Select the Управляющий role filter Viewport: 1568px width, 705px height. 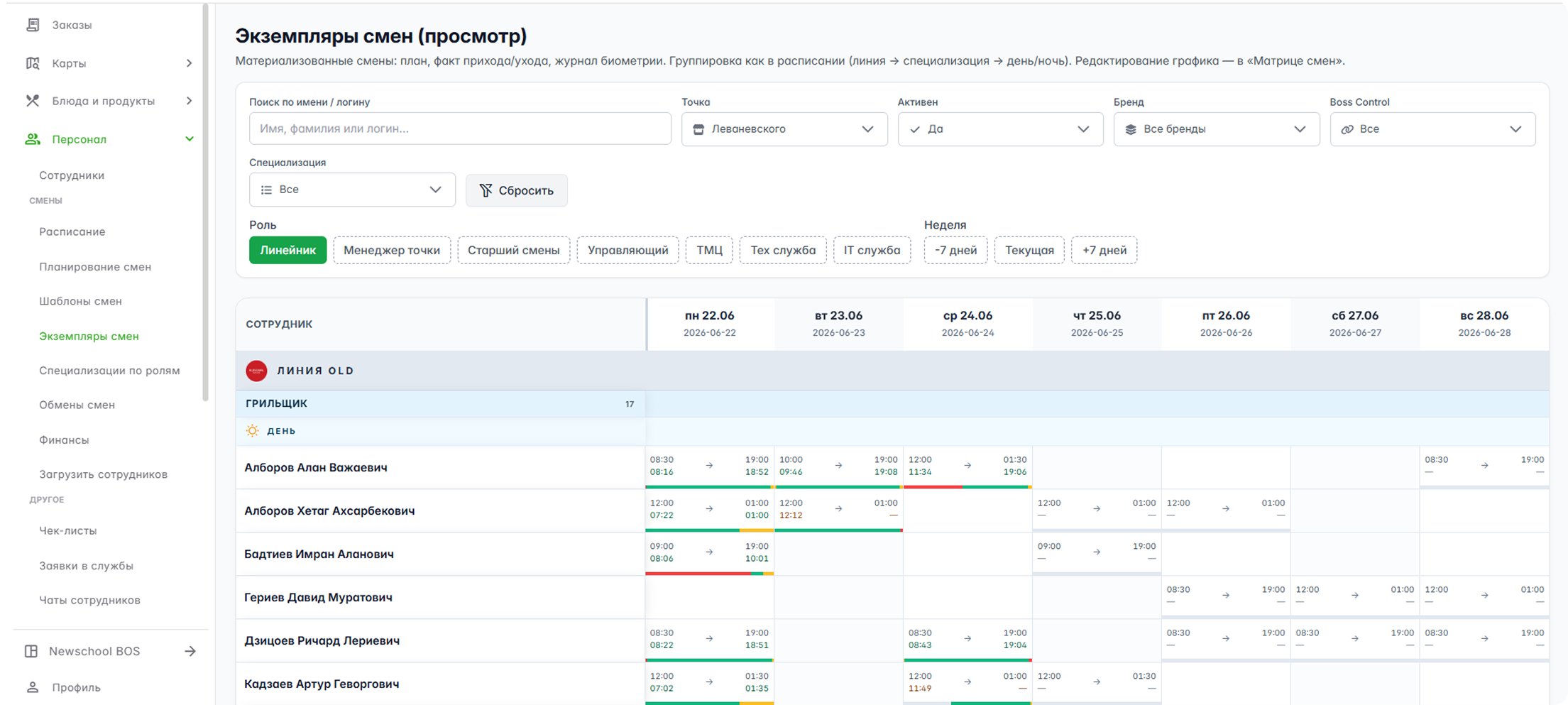[x=627, y=250]
